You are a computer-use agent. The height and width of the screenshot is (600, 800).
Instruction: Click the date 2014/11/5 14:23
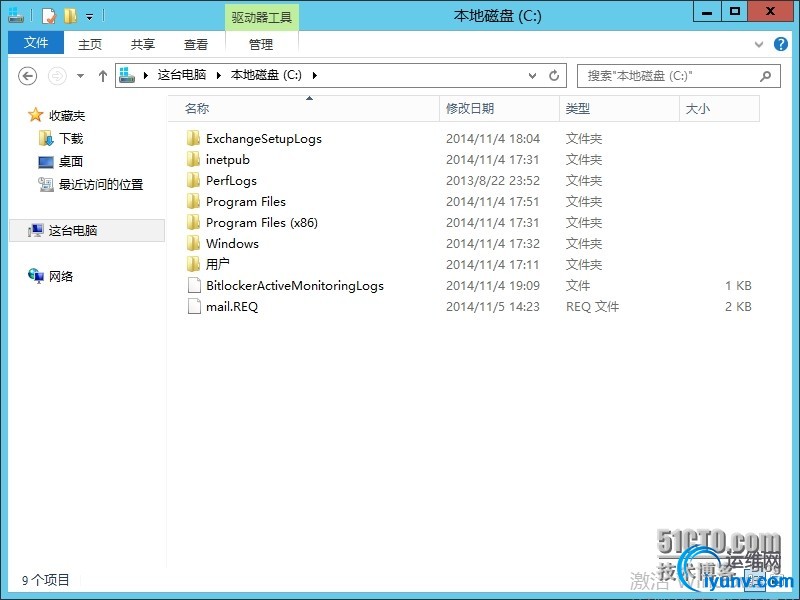pyautogui.click(x=493, y=307)
